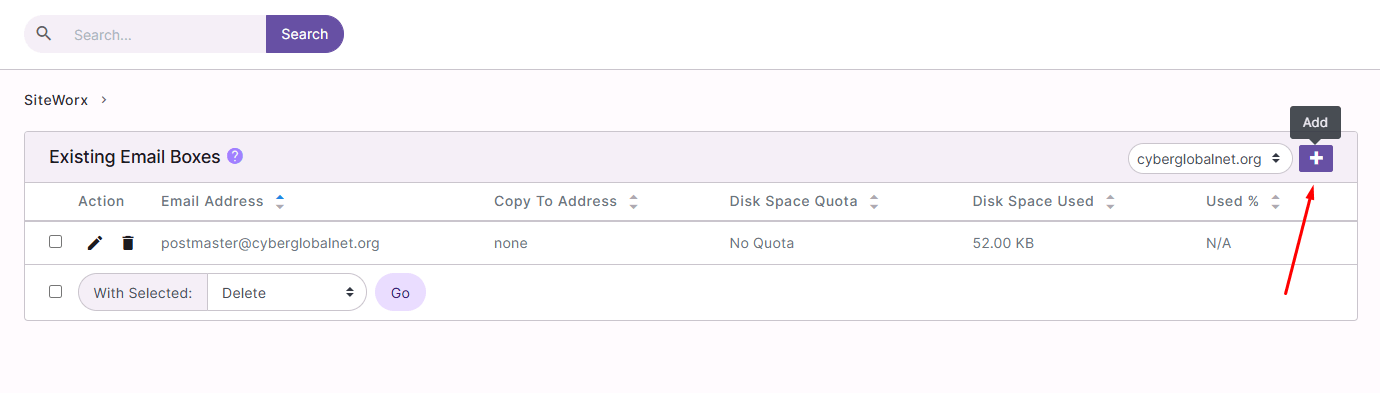
Task: Check the postmaster@cyberglobalnet.org row checkbox
Action: click(56, 242)
